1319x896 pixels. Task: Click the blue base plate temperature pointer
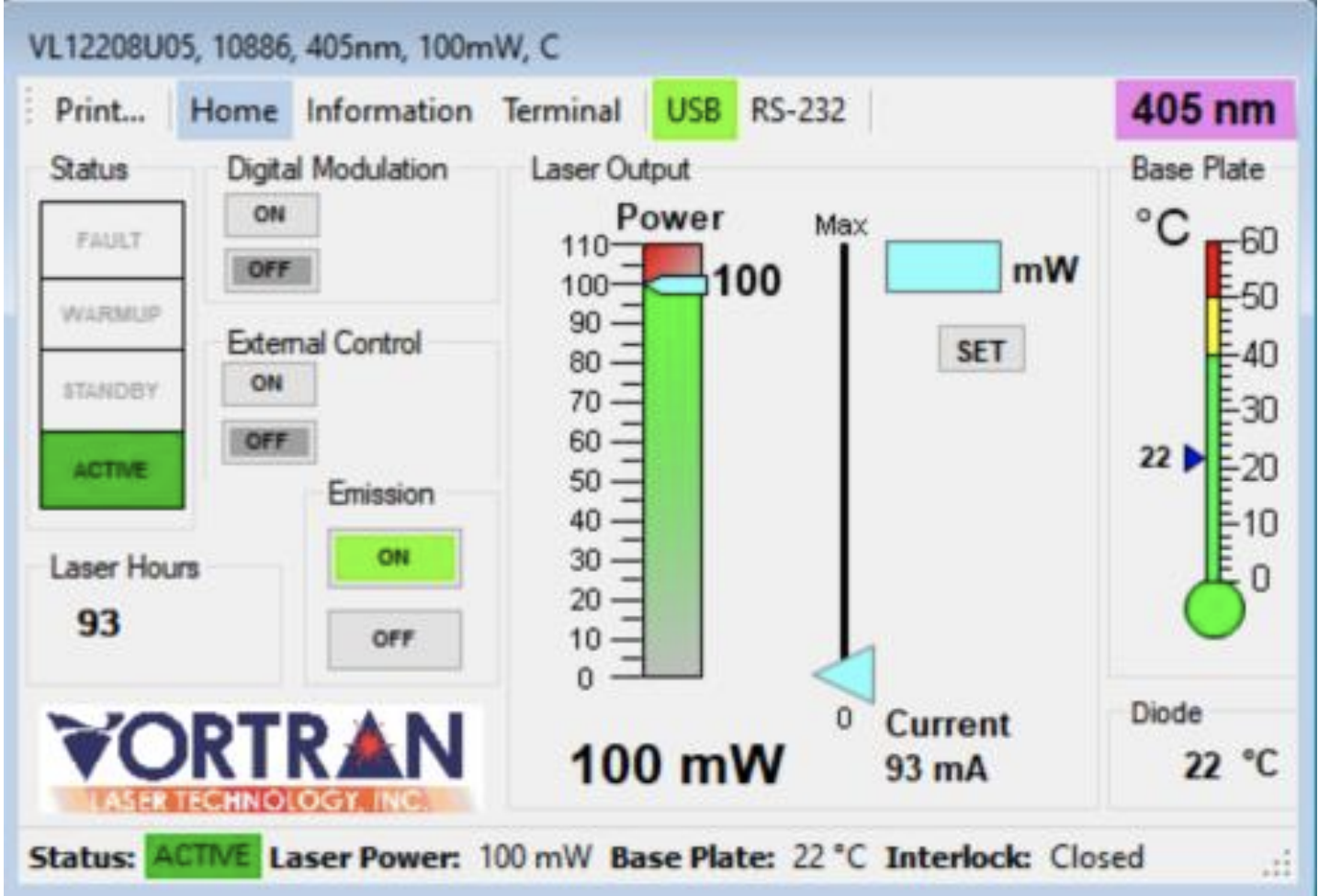coord(1194,457)
